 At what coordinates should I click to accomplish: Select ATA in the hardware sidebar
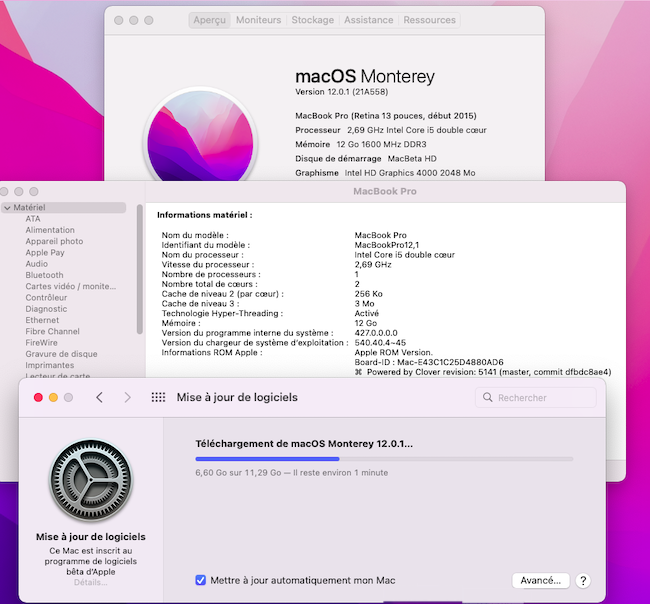tap(33, 219)
